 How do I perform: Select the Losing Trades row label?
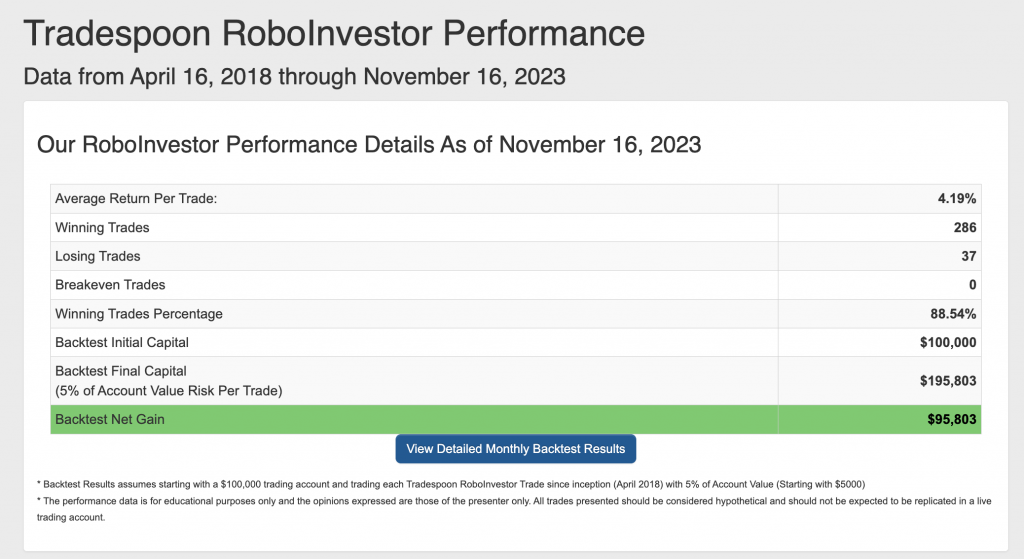tap(97, 256)
